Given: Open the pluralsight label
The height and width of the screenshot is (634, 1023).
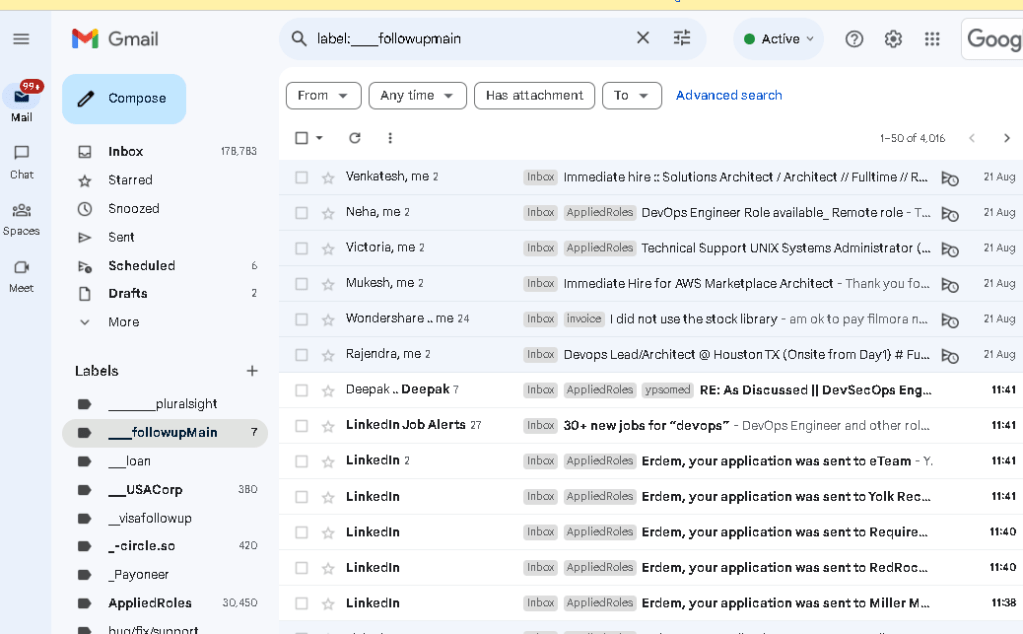Looking at the screenshot, I should [165, 404].
